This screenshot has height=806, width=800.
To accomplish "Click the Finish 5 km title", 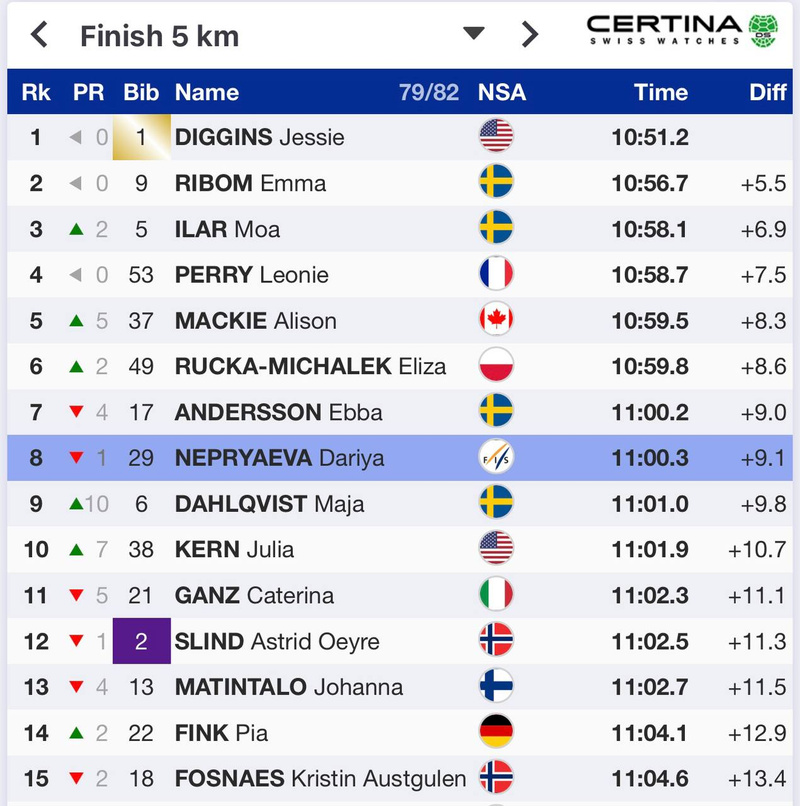I will [160, 37].
